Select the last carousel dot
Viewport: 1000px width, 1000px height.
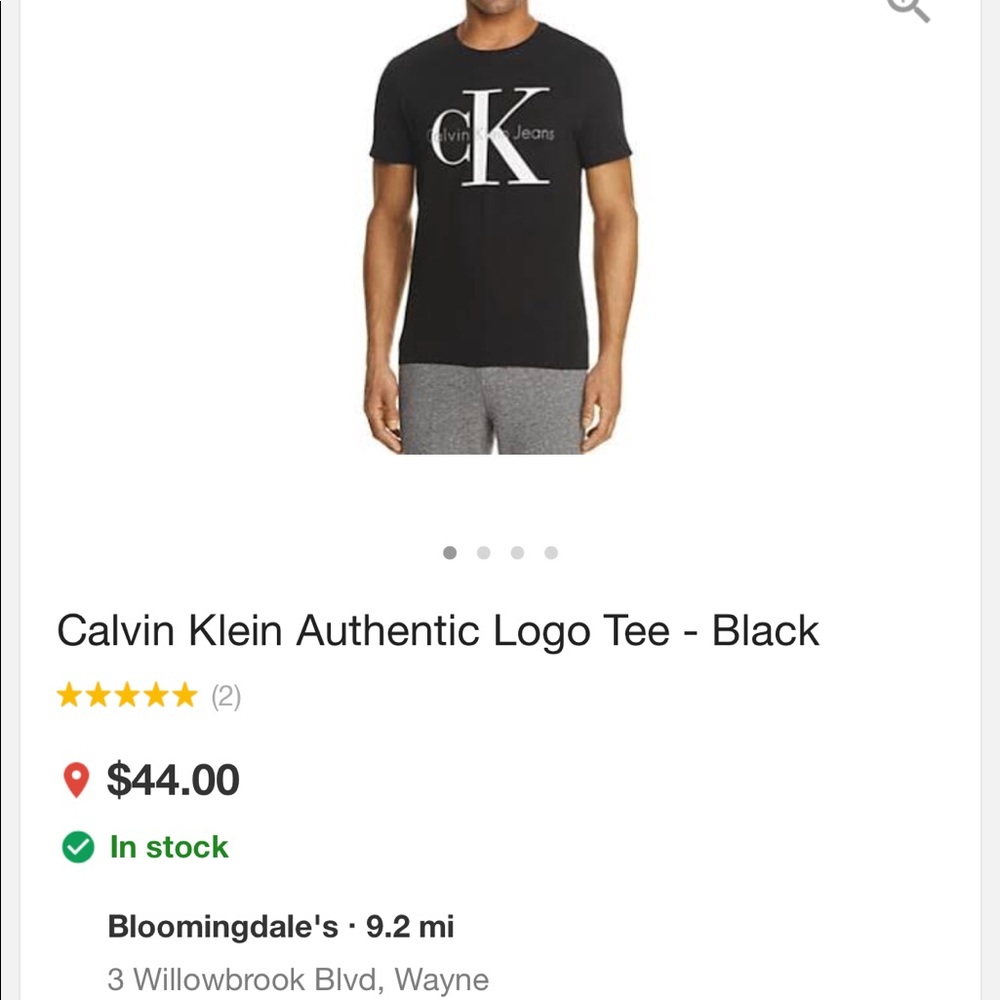(551, 552)
